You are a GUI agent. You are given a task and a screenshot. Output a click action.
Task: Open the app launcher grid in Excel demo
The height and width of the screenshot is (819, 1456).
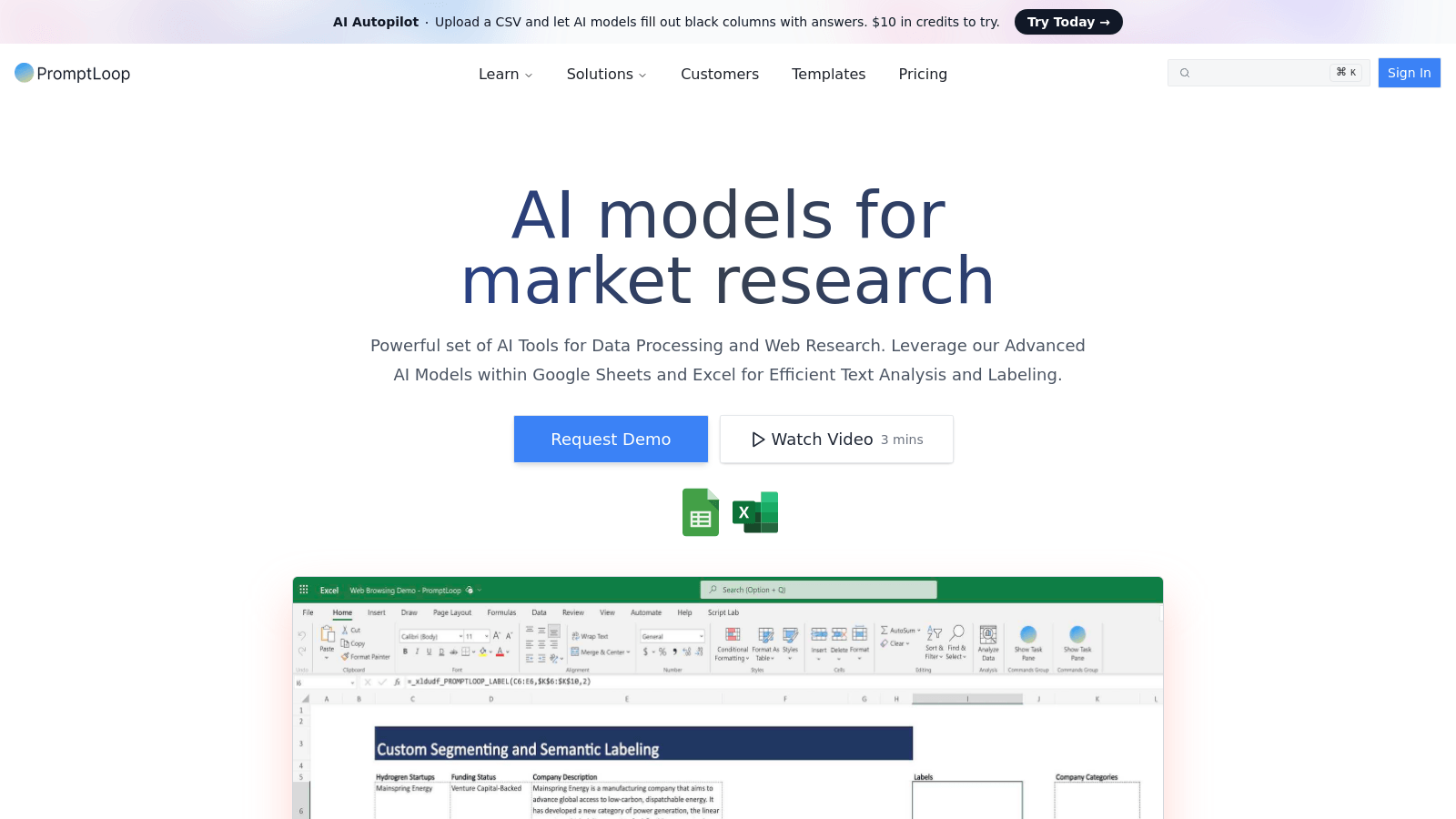pos(304,590)
